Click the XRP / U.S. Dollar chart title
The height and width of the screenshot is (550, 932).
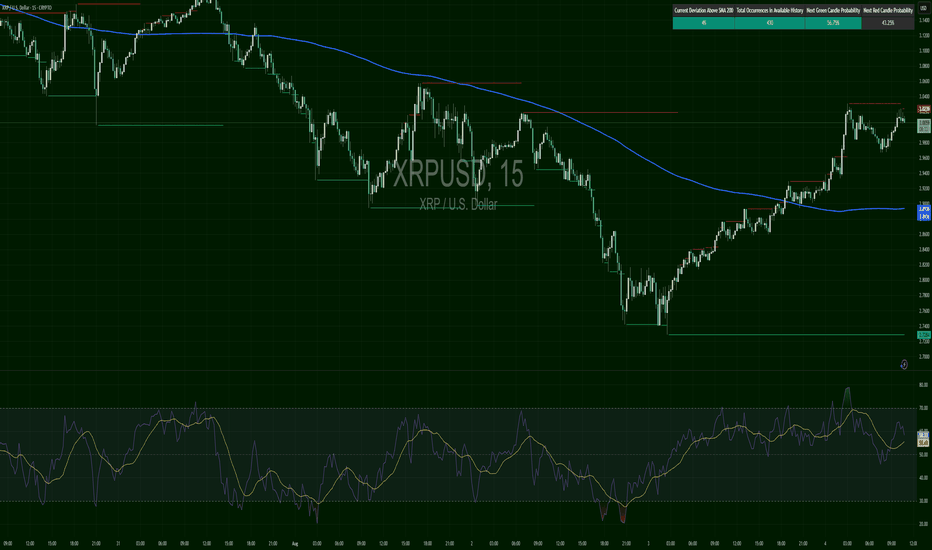(27, 8)
